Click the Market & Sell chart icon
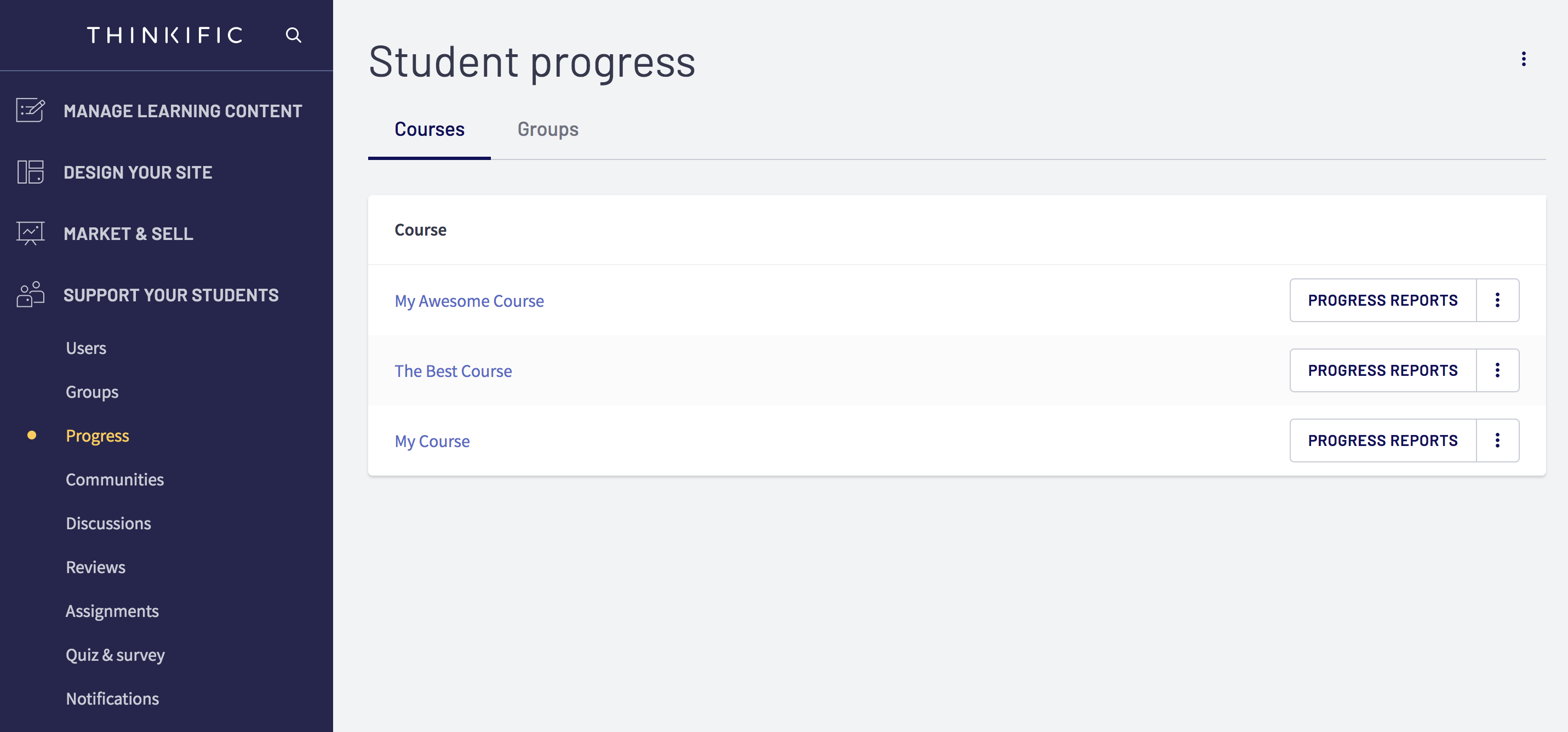This screenshot has height=732, width=1568. [31, 233]
